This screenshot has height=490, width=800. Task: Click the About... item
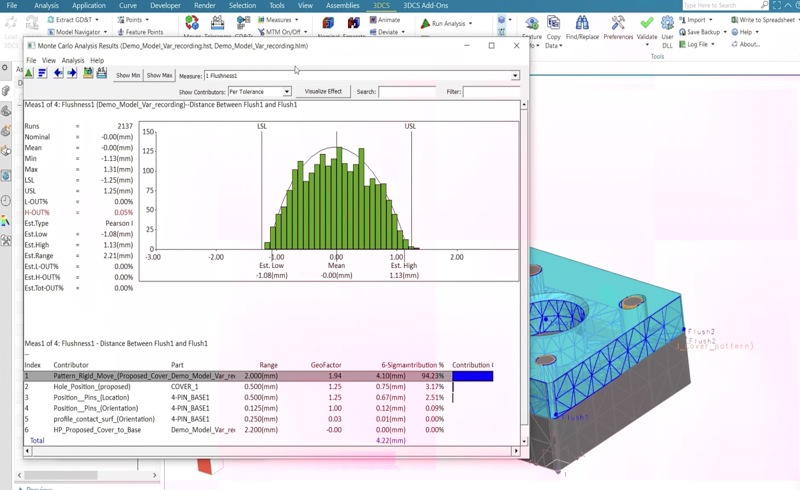(746, 44)
